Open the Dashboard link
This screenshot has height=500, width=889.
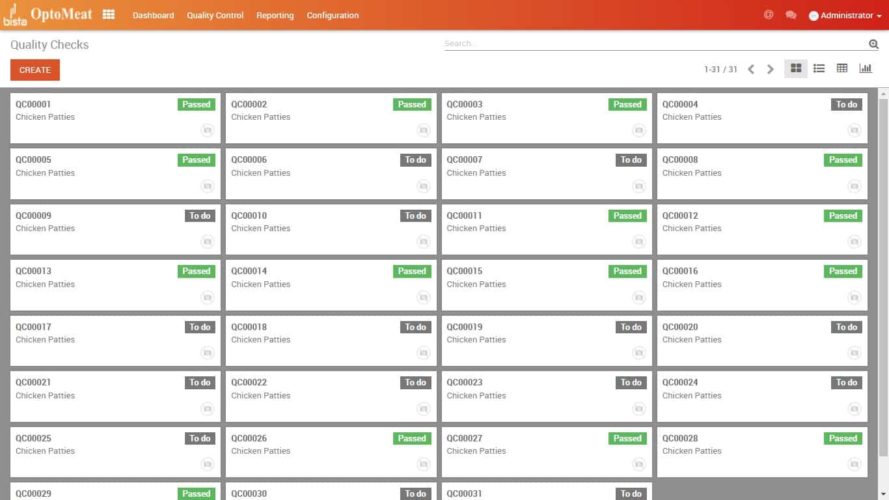153,15
